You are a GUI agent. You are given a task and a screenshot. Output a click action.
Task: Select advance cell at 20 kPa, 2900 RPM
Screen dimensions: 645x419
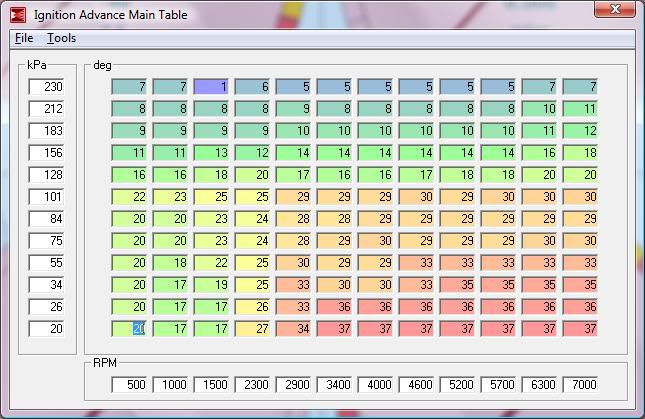click(293, 329)
